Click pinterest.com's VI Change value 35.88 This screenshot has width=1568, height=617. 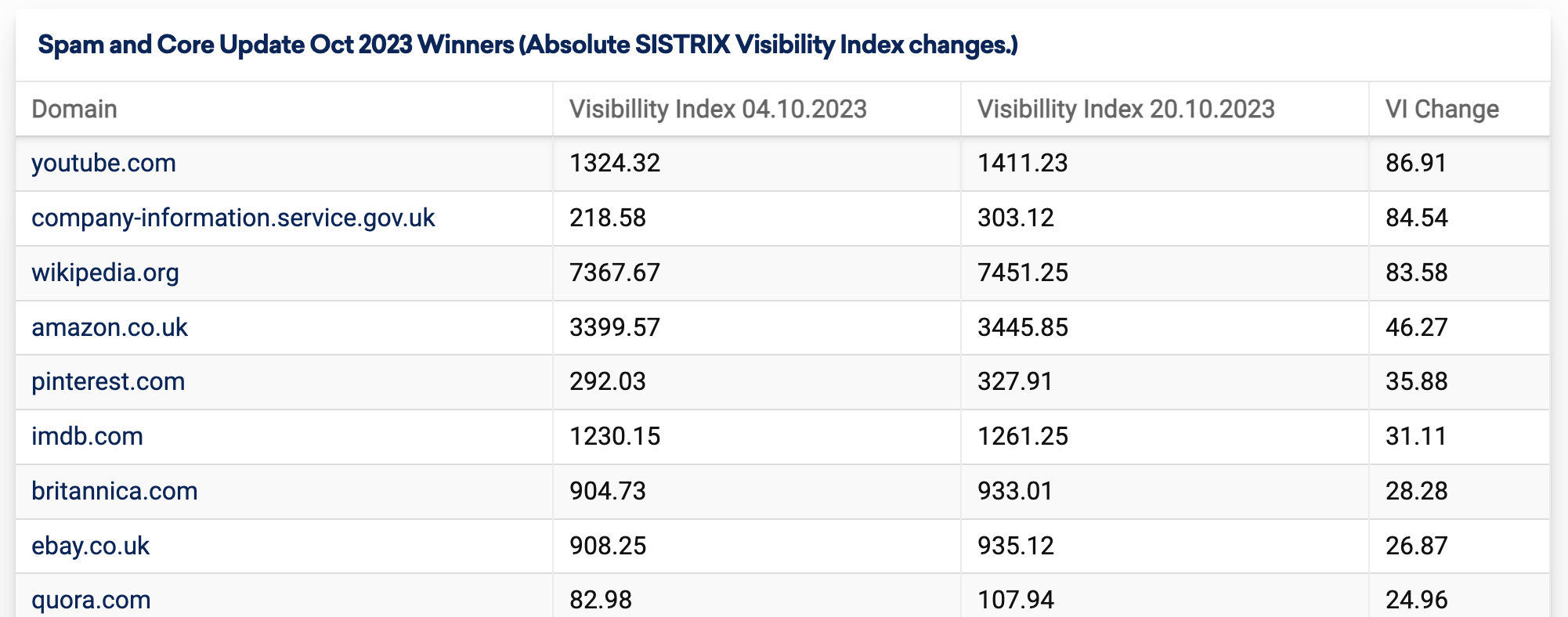(1416, 381)
